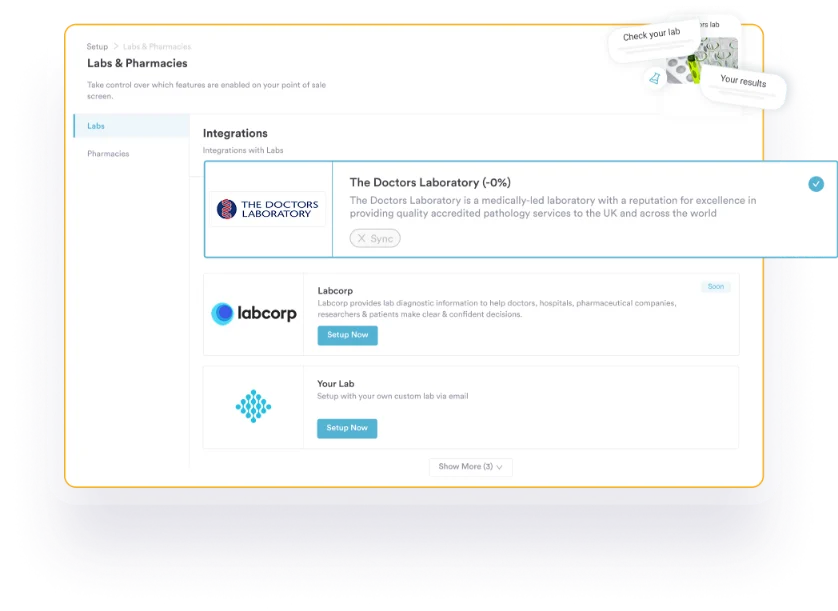Switch to the Pharmacies tab
This screenshot has width=838, height=611.
108,154
